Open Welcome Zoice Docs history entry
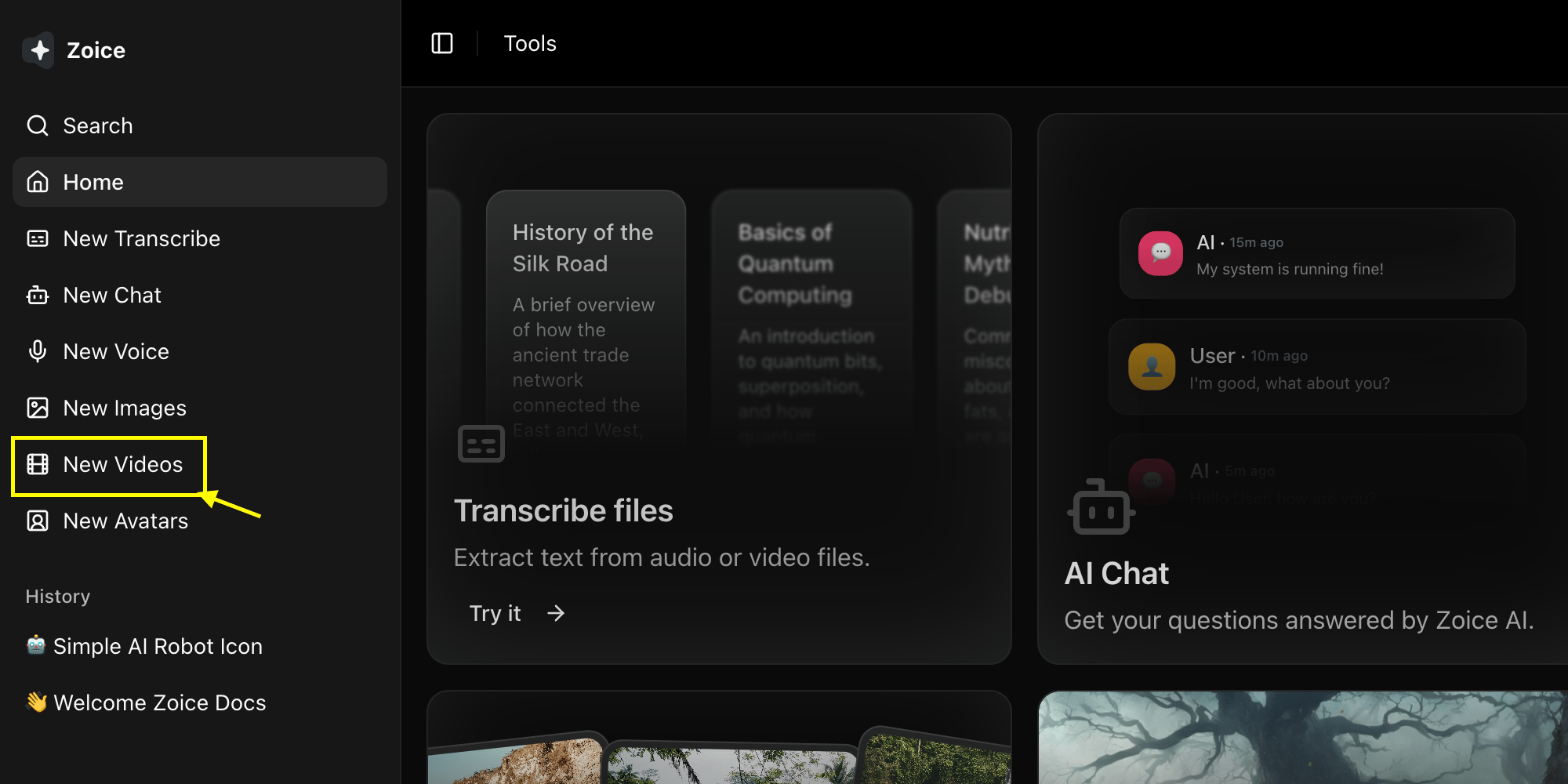1568x784 pixels. 200,702
